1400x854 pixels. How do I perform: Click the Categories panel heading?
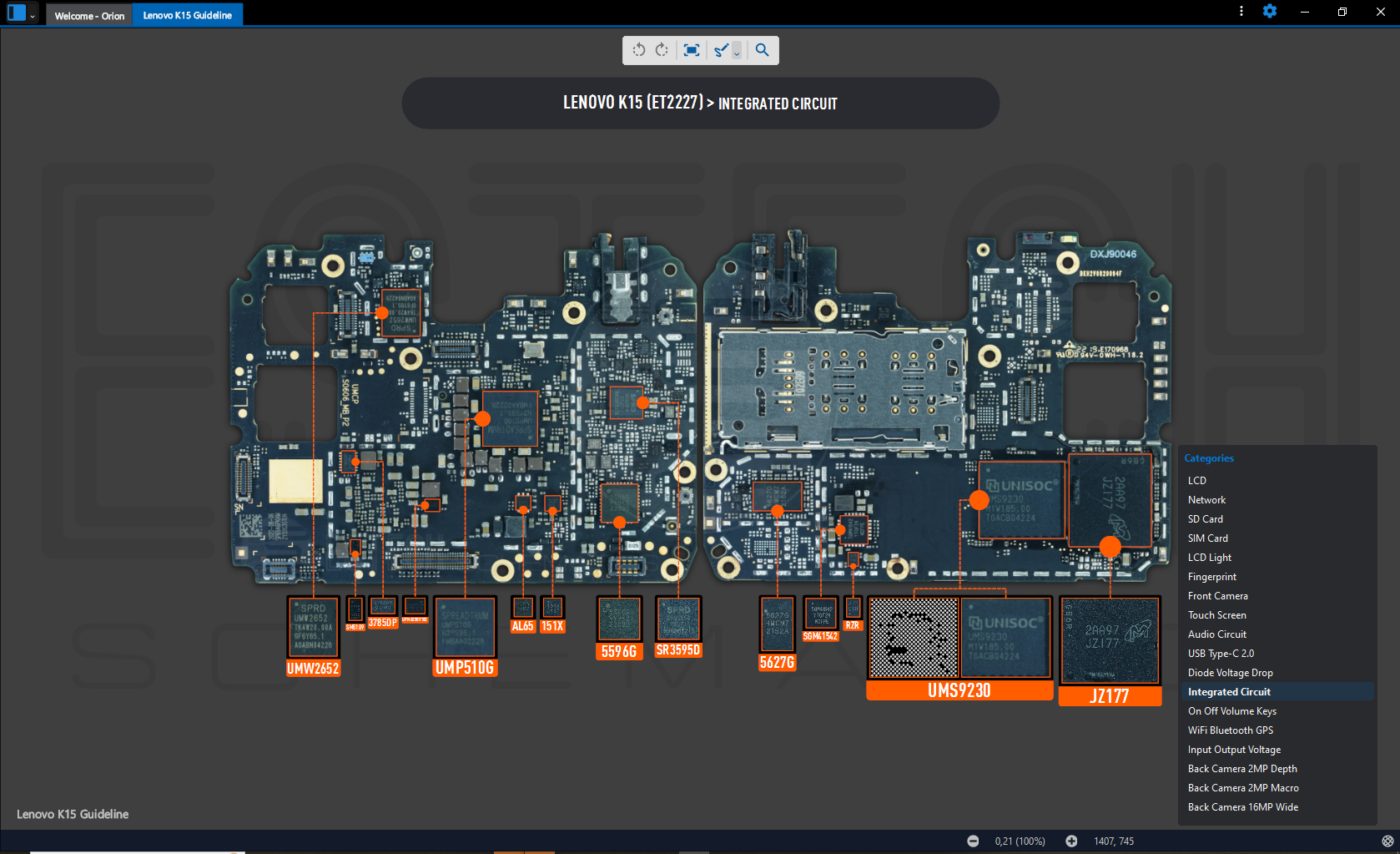click(x=1209, y=458)
